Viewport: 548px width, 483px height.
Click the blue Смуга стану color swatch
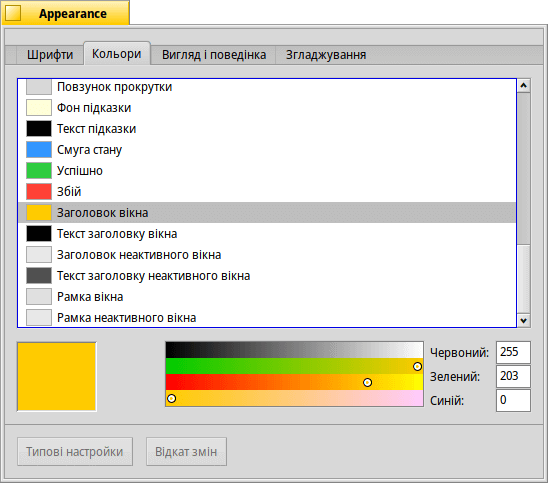point(39,150)
